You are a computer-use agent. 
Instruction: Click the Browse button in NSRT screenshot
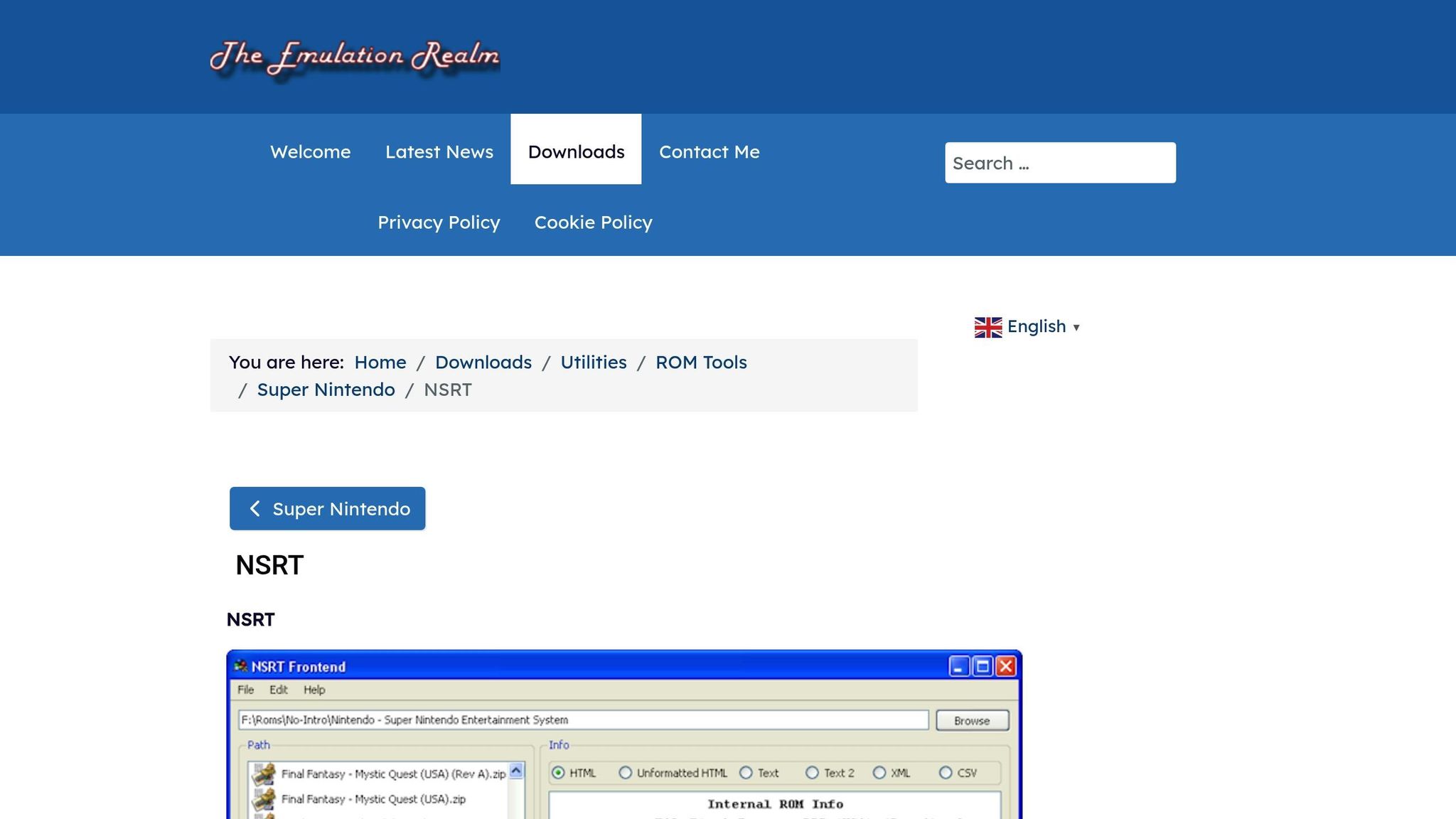pos(971,720)
